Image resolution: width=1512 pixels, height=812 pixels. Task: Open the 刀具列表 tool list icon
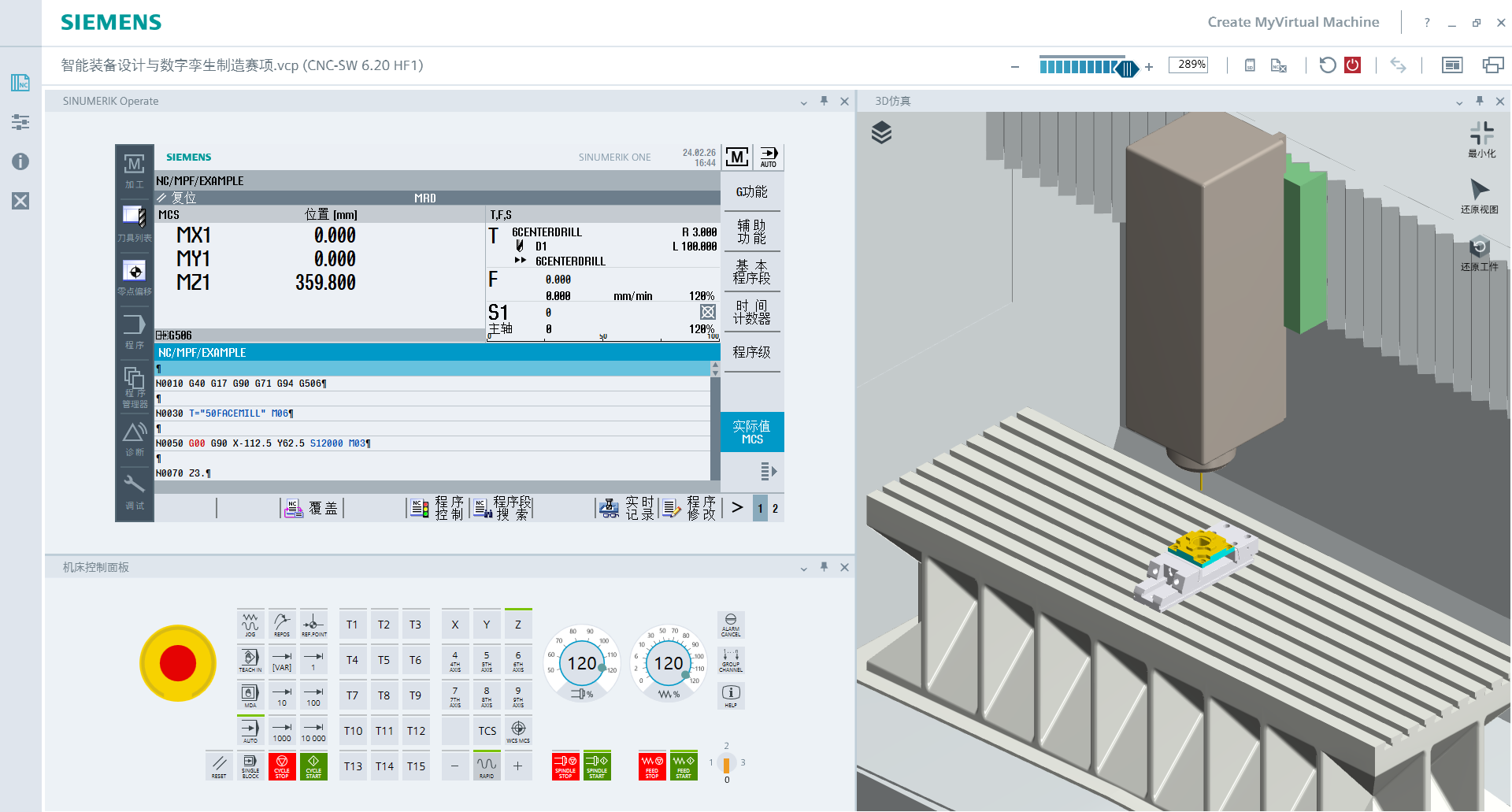point(135,224)
